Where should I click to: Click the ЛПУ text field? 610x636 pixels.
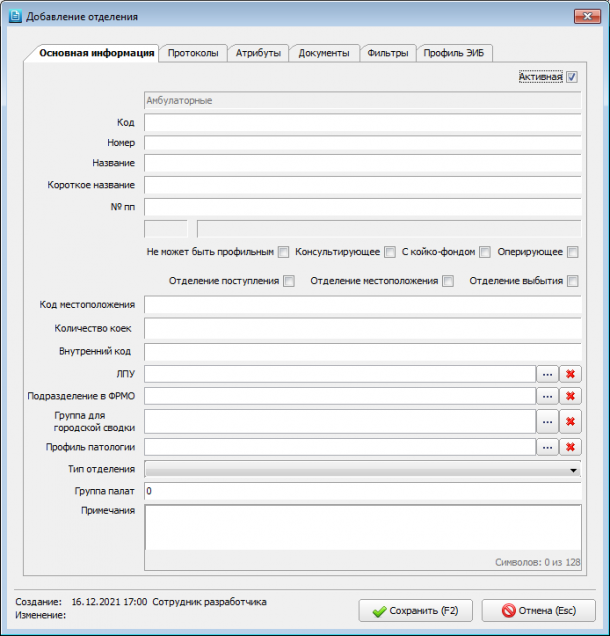340,374
